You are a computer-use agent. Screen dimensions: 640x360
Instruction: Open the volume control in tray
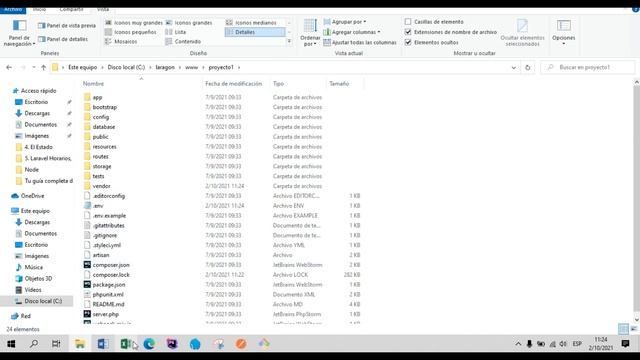pos(563,344)
